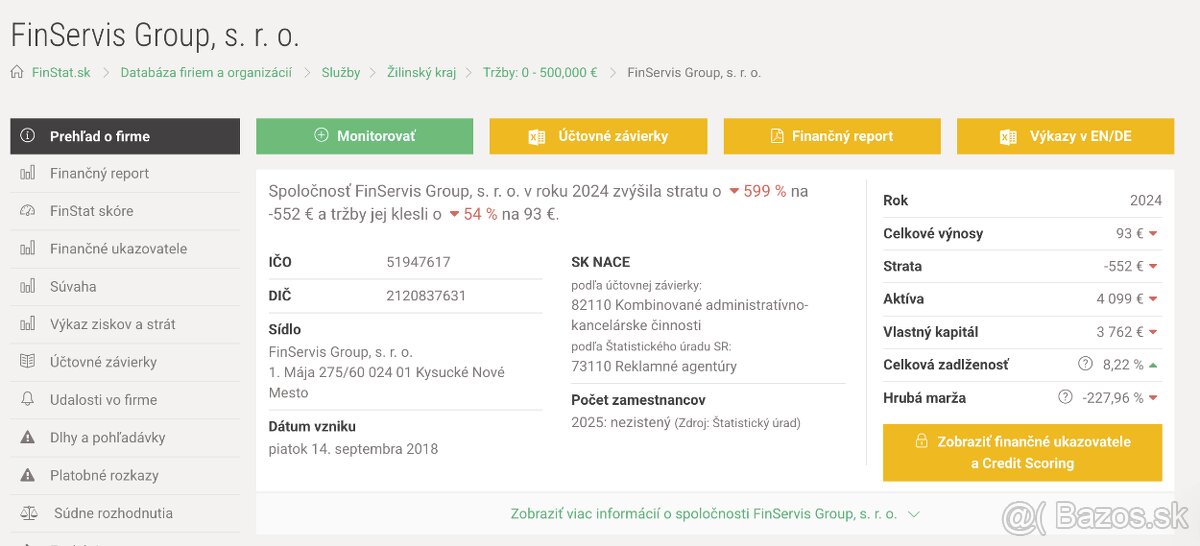Click 82110 Kombinované administratívno-kancelárske činnosti

[689, 315]
